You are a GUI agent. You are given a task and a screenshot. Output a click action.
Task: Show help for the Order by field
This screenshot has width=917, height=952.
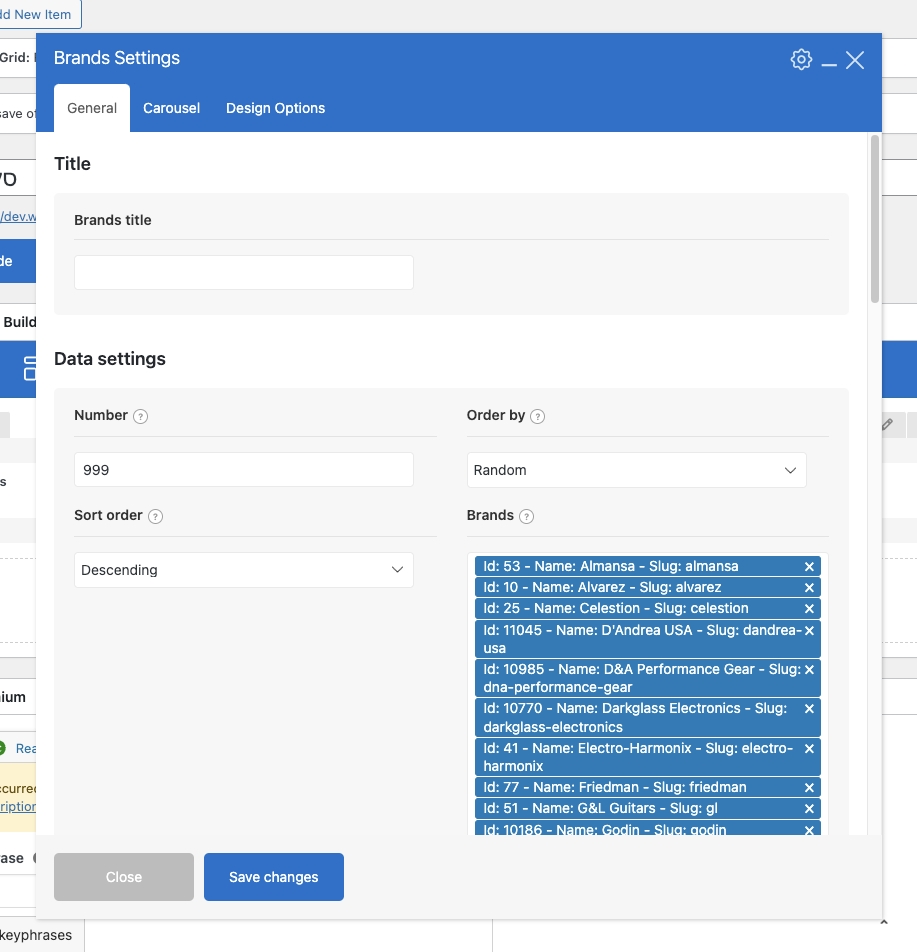(537, 416)
